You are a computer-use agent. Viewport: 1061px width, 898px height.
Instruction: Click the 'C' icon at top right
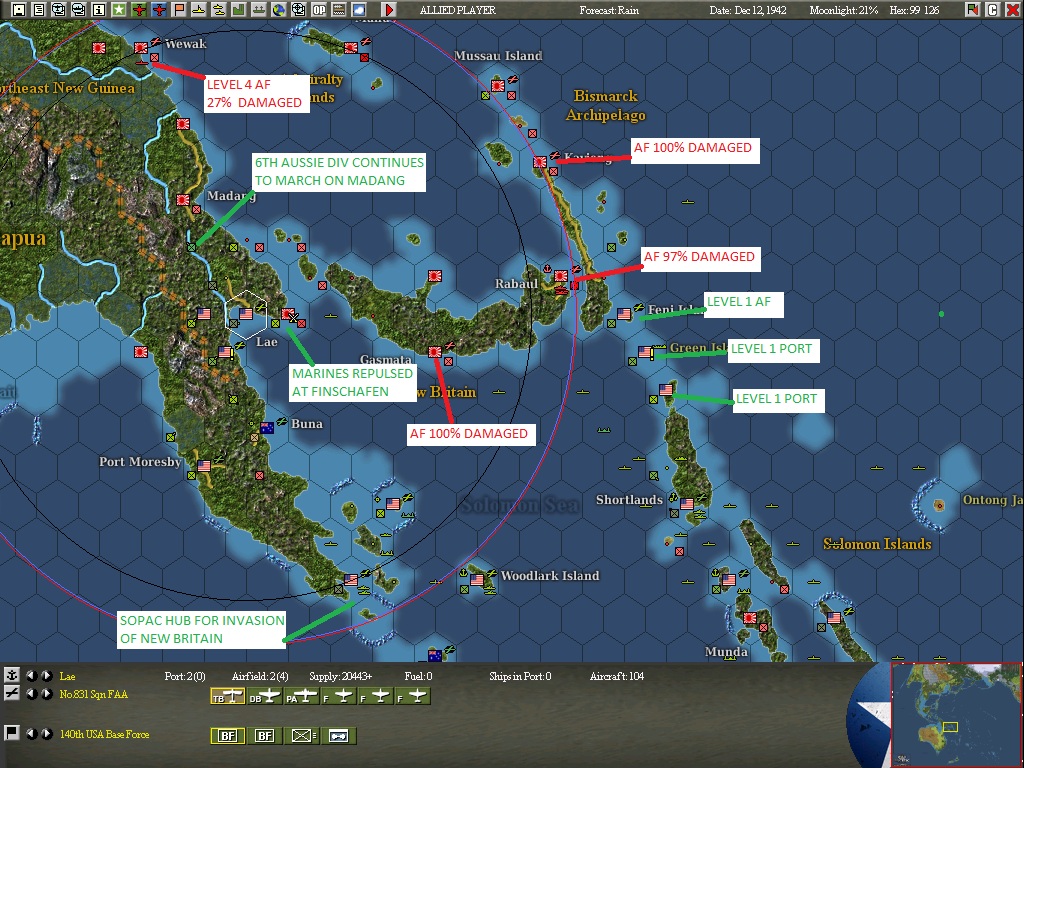[993, 9]
